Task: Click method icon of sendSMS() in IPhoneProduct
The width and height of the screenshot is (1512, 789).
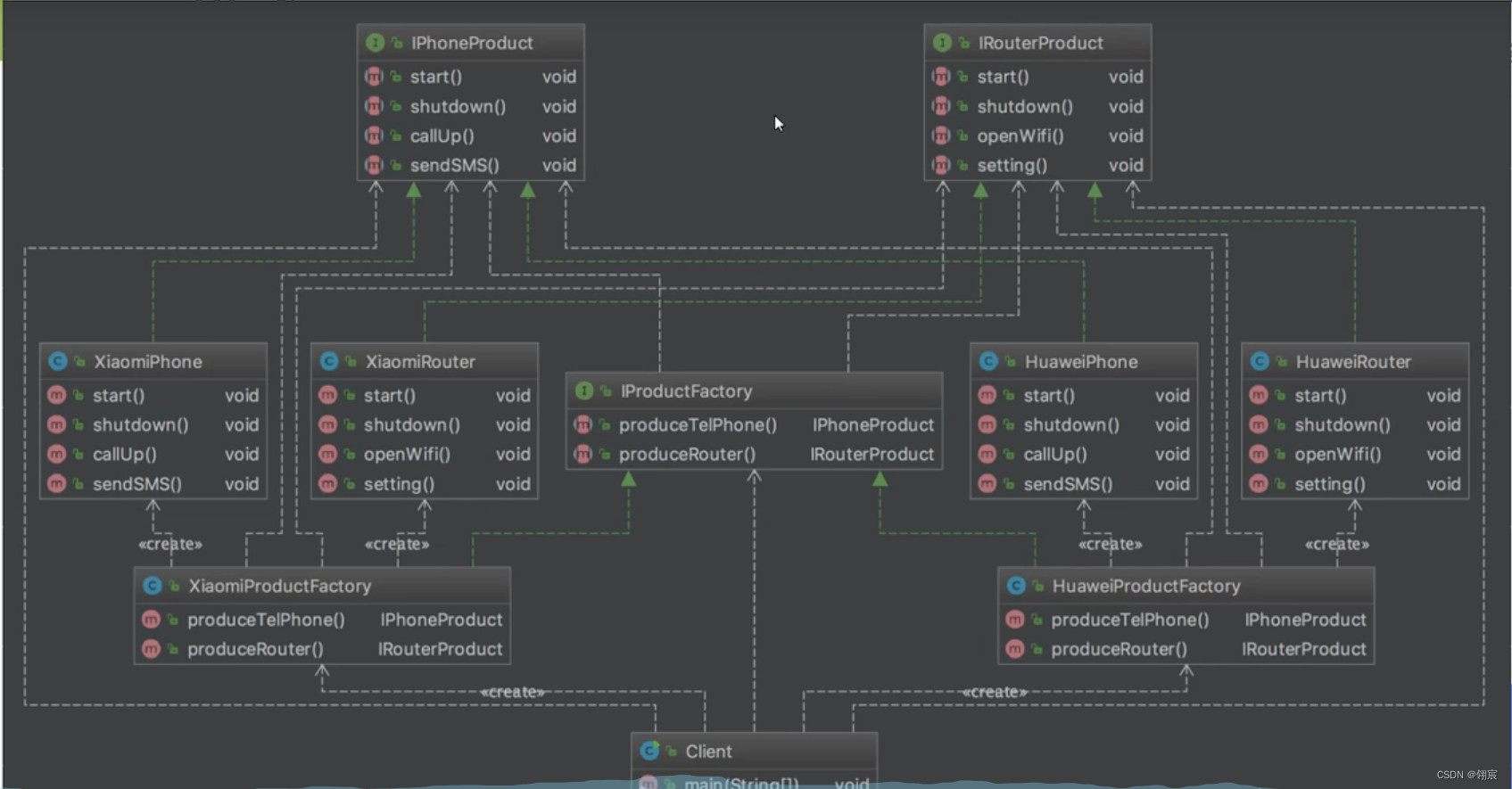Action: (374, 165)
